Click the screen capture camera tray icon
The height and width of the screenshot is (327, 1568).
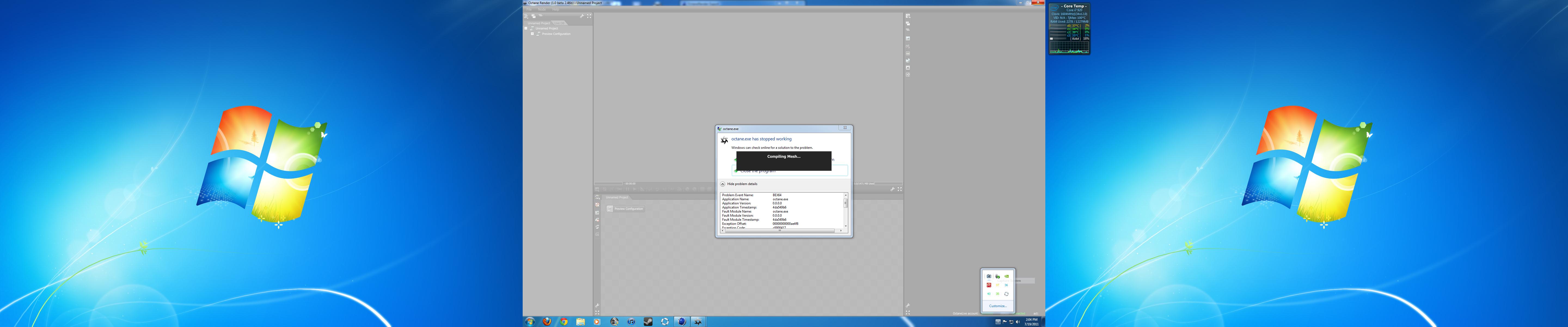989,277
